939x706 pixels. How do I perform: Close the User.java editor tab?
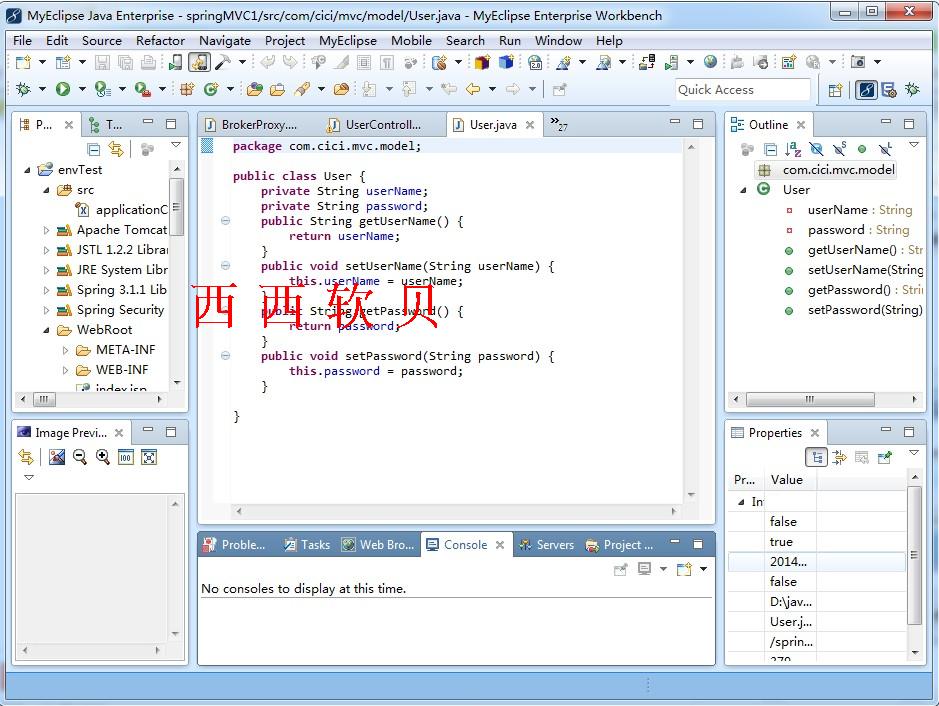(530, 125)
